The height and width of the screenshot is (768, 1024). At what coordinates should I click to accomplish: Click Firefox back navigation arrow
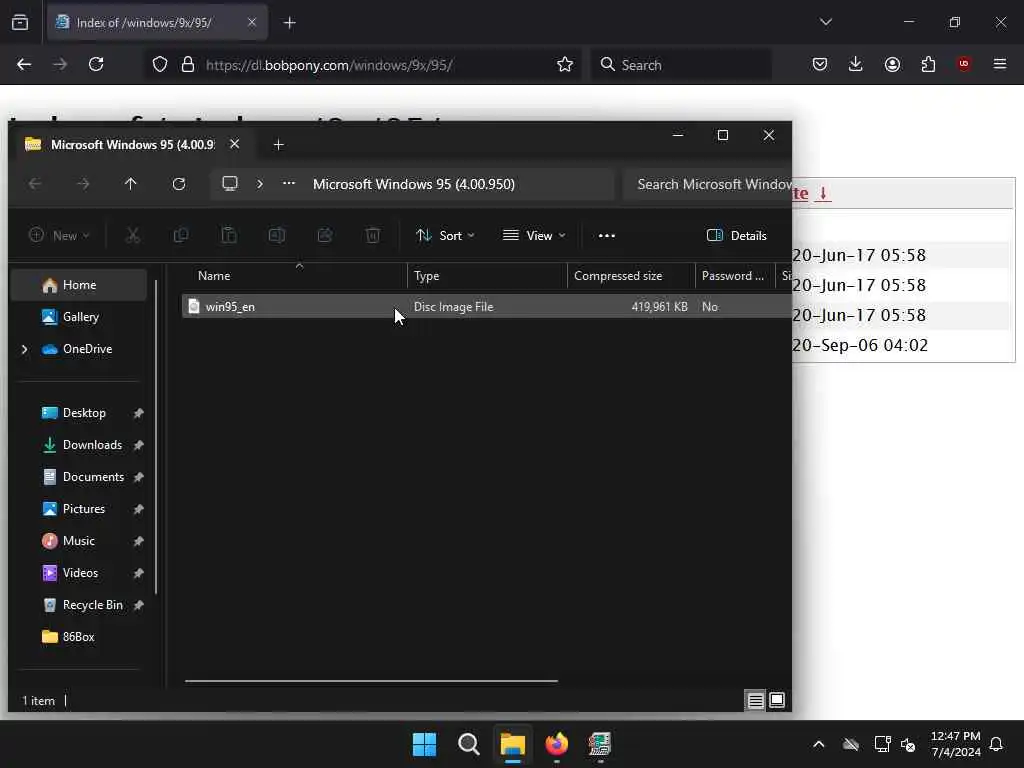tap(24, 64)
